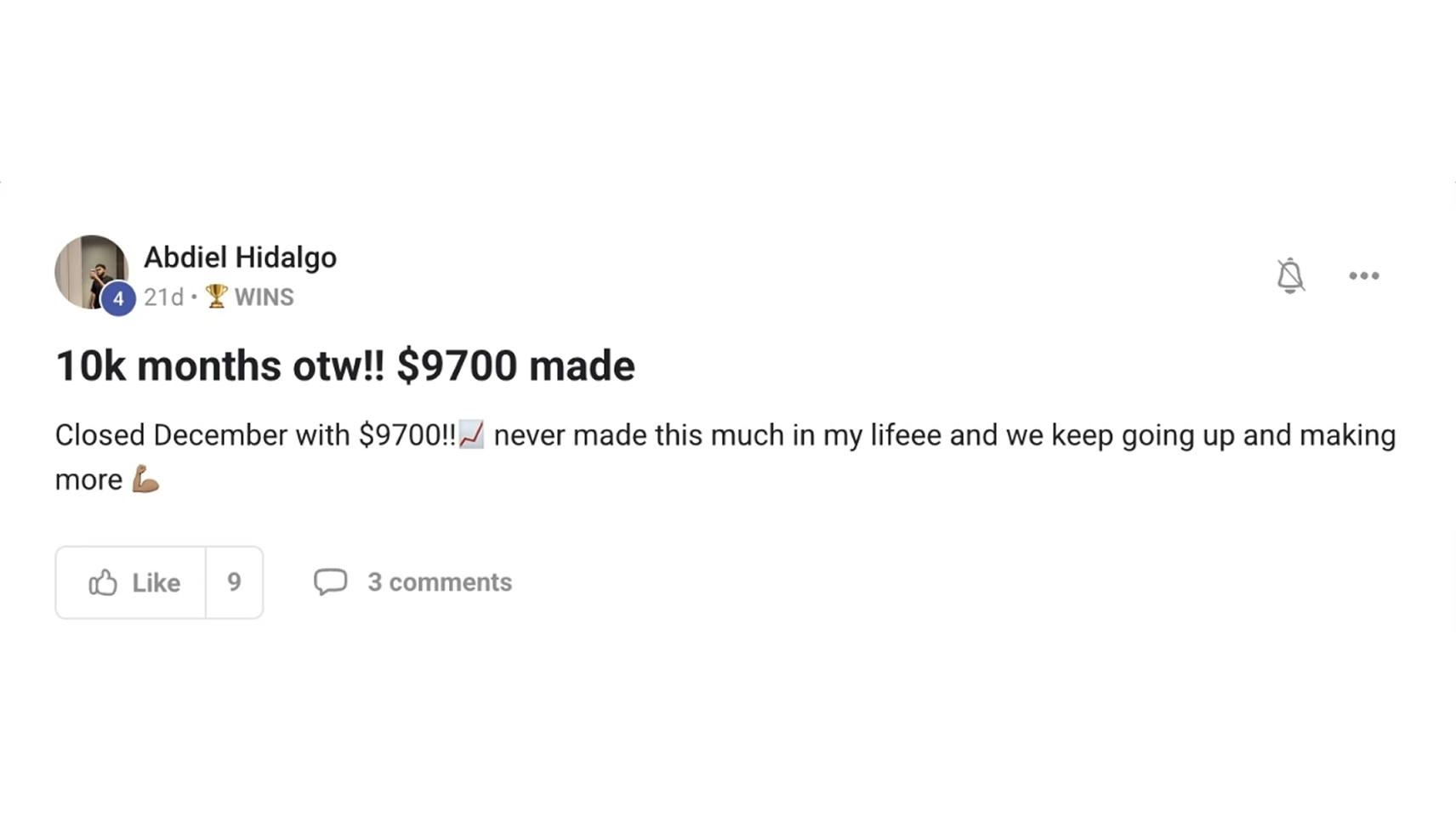Image resolution: width=1456 pixels, height=816 pixels.
Task: Click the level 4 badge on avatar
Action: (118, 298)
